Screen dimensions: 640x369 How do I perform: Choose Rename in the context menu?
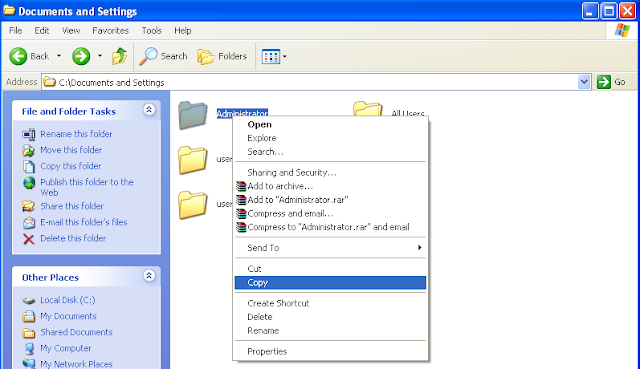(330, 331)
